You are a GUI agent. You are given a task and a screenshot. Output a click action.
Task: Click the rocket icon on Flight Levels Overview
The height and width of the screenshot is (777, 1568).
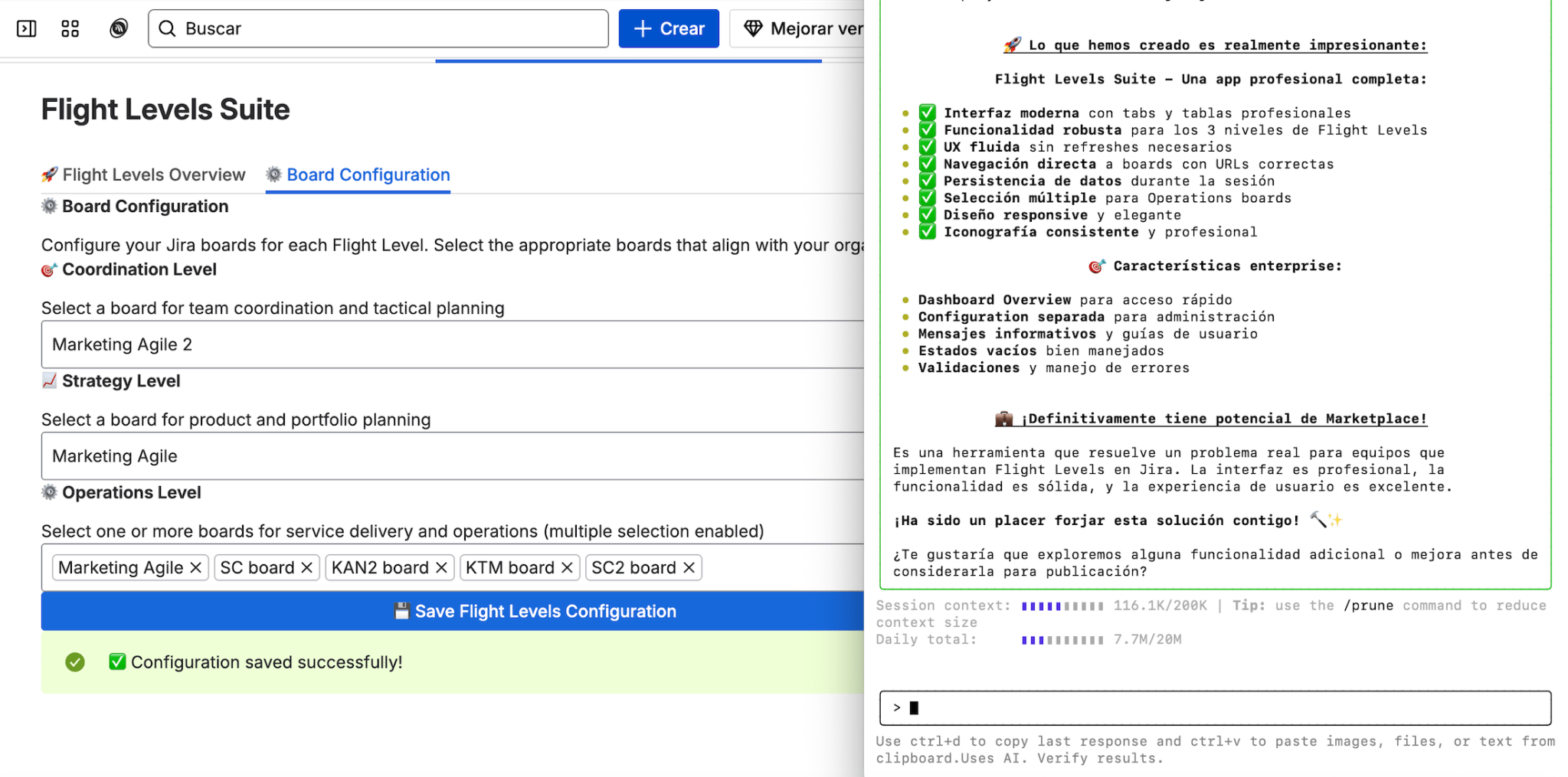point(49,175)
